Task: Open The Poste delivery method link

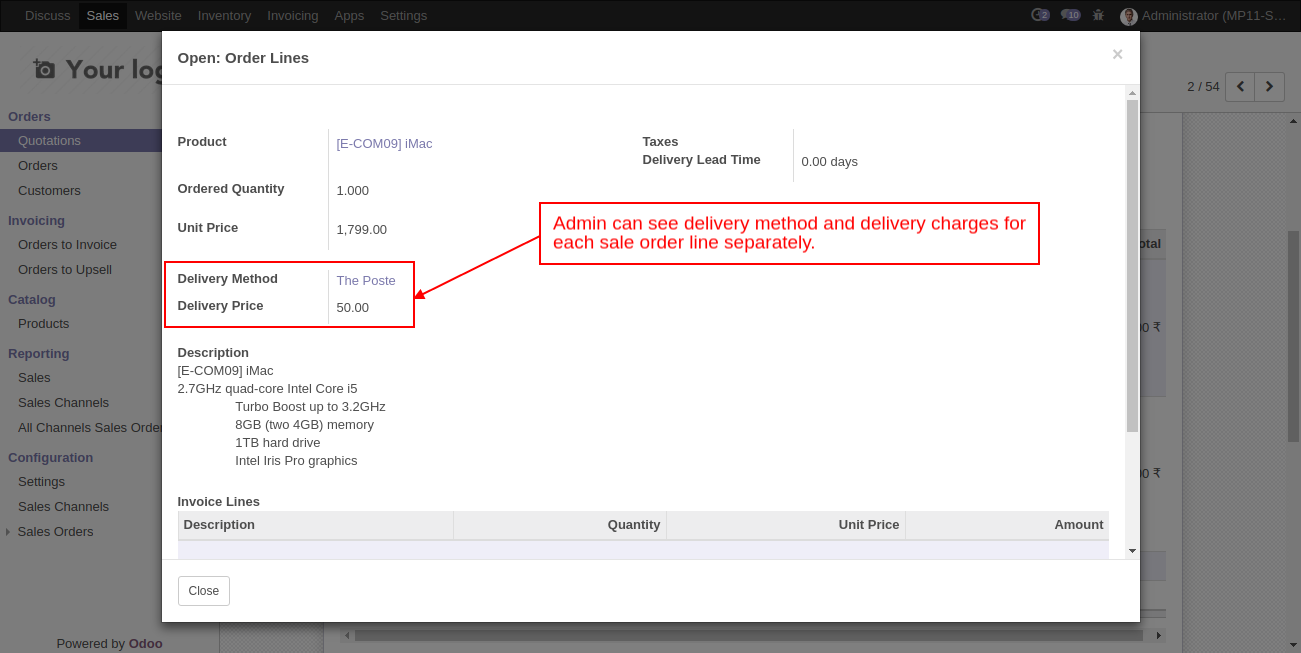Action: coord(366,281)
